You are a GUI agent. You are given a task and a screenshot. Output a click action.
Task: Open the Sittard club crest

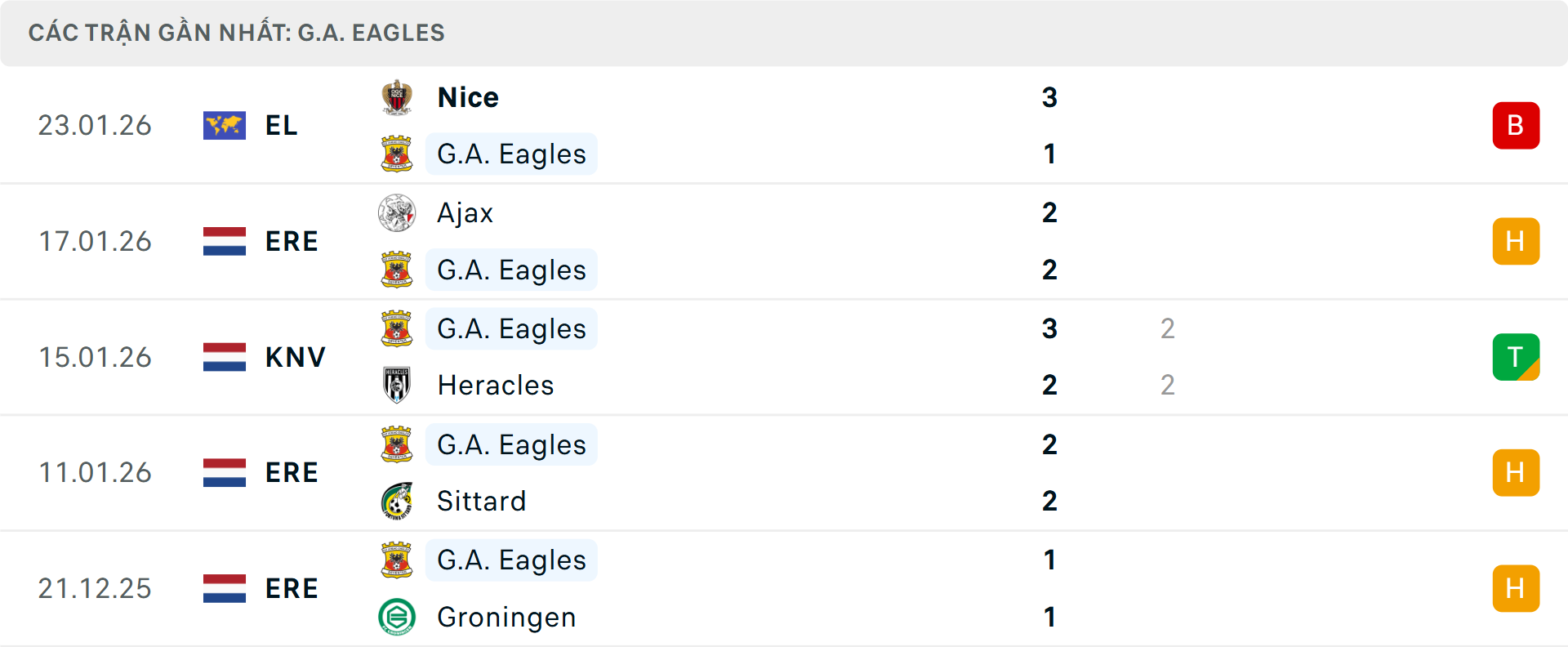tap(398, 501)
